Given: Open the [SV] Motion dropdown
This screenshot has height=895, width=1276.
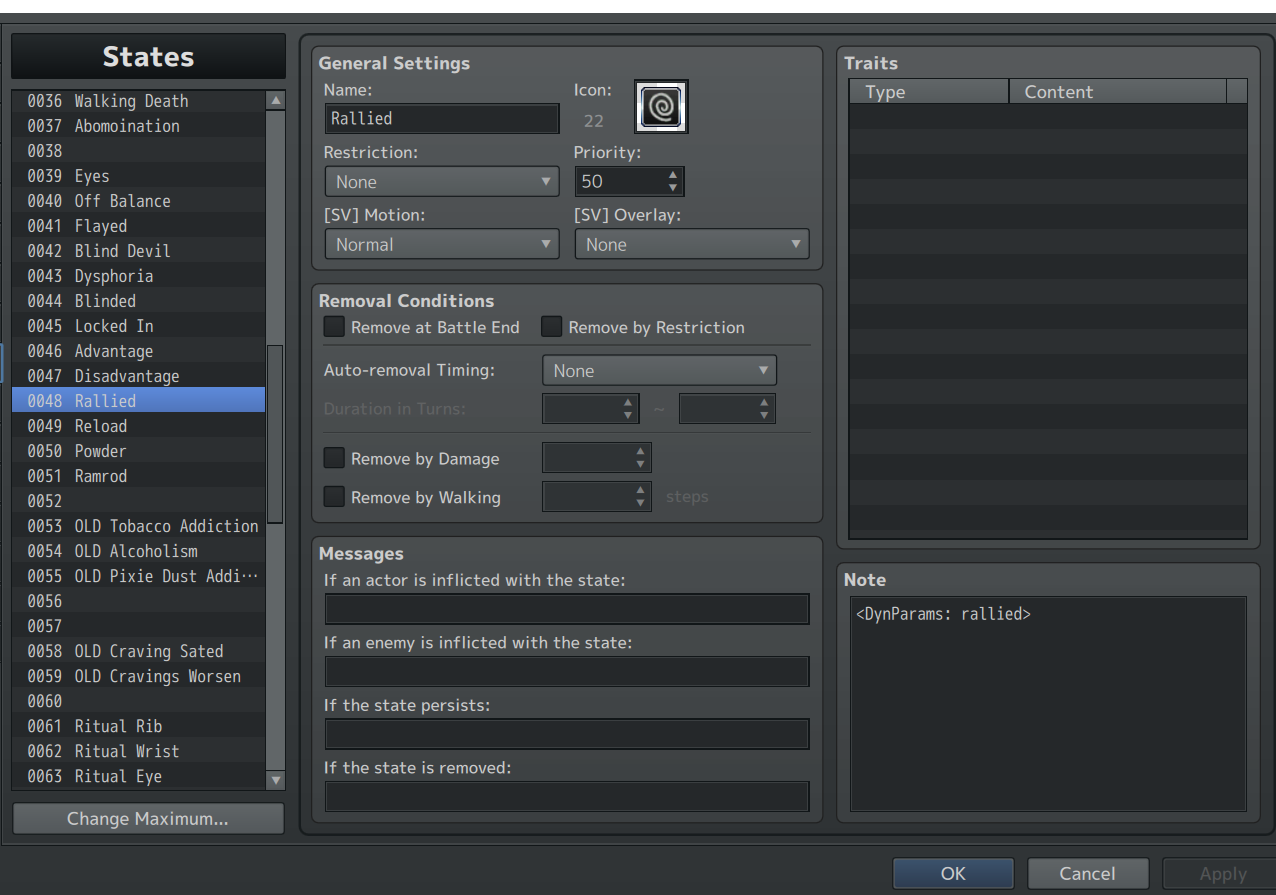Looking at the screenshot, I should [441, 244].
